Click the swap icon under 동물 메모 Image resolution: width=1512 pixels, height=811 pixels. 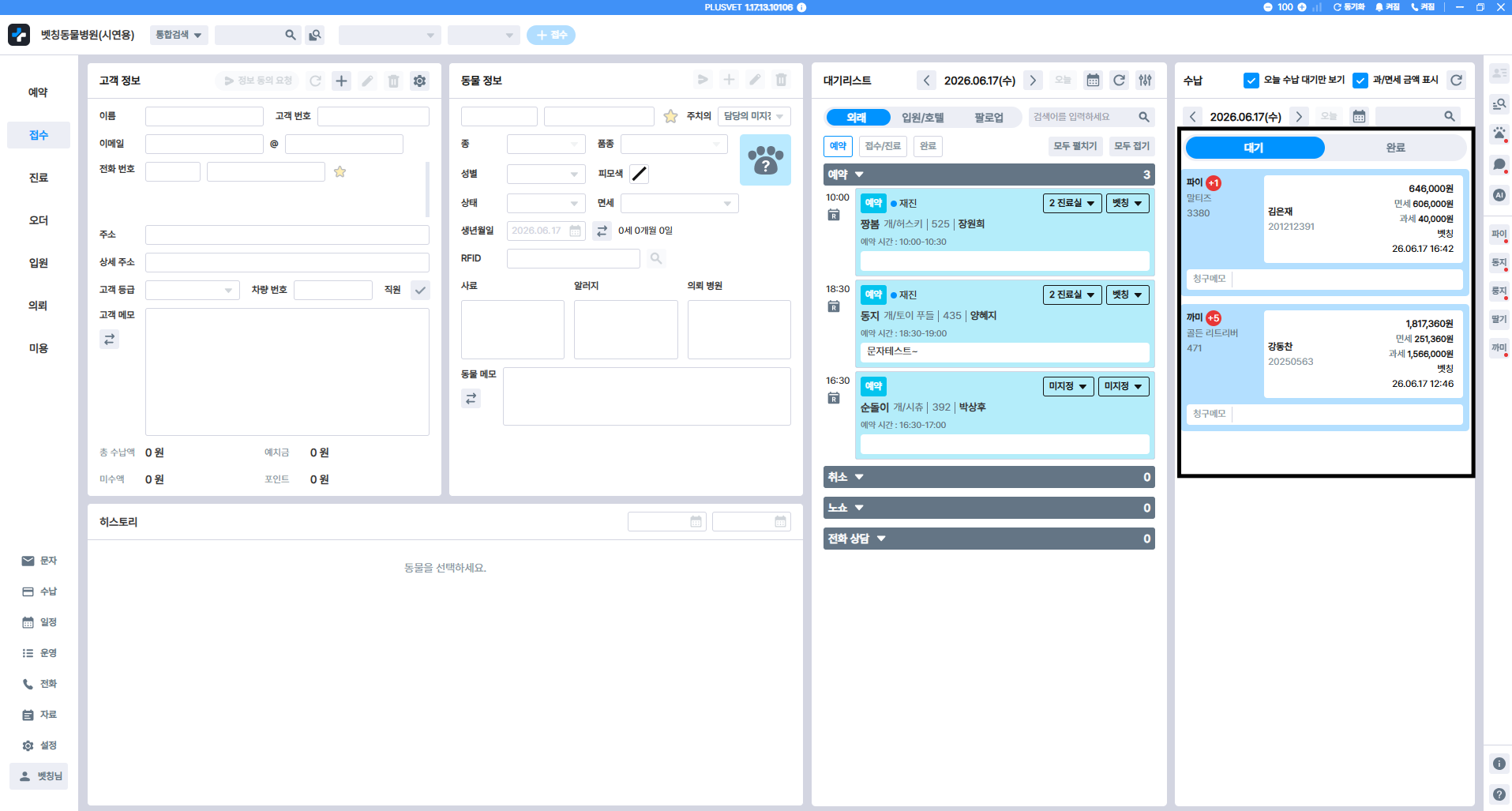pyautogui.click(x=471, y=399)
